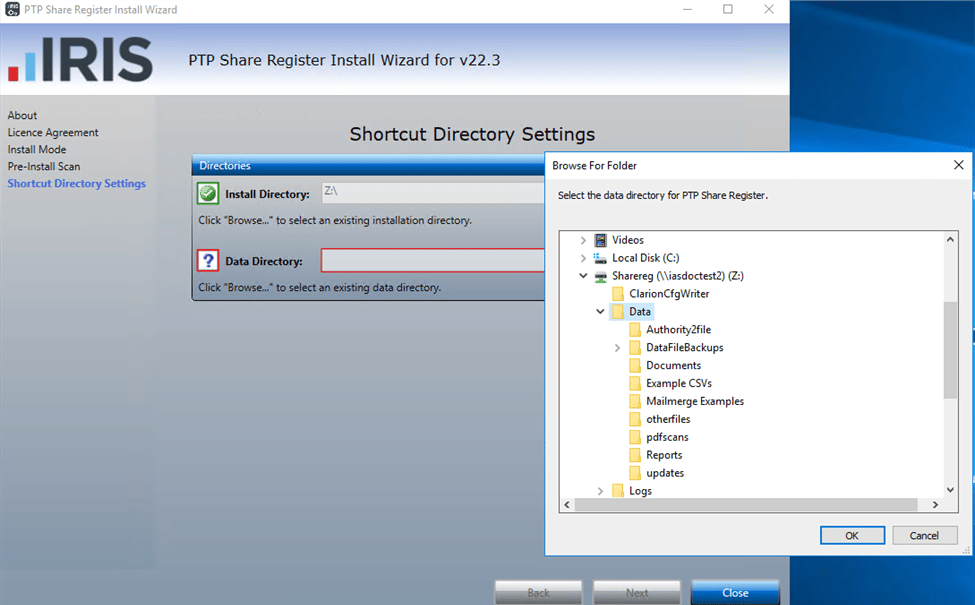This screenshot has width=975, height=605.
Task: Select the Example CSVs folder name
Action: pyautogui.click(x=679, y=384)
